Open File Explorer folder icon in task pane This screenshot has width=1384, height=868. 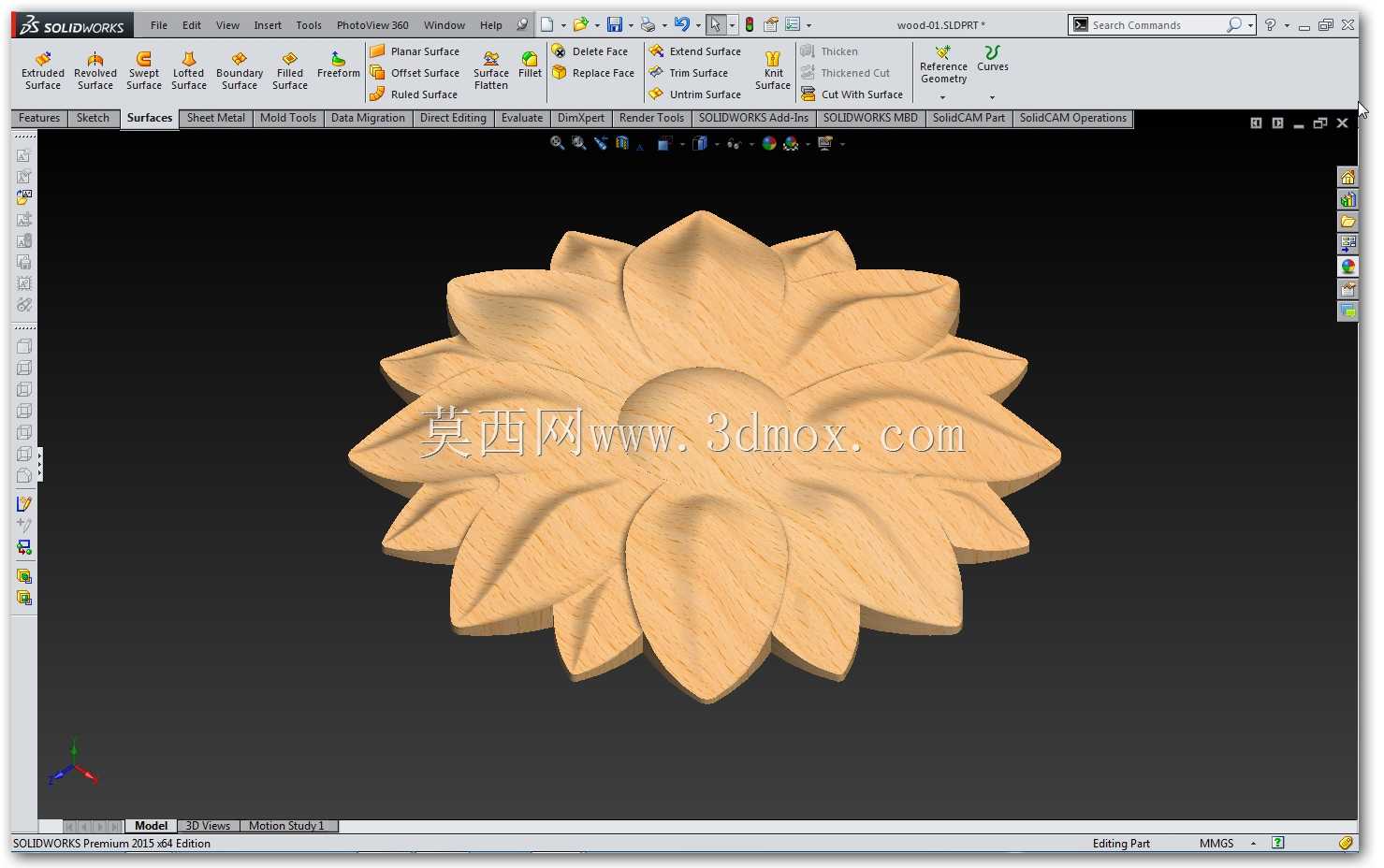pos(1348,222)
